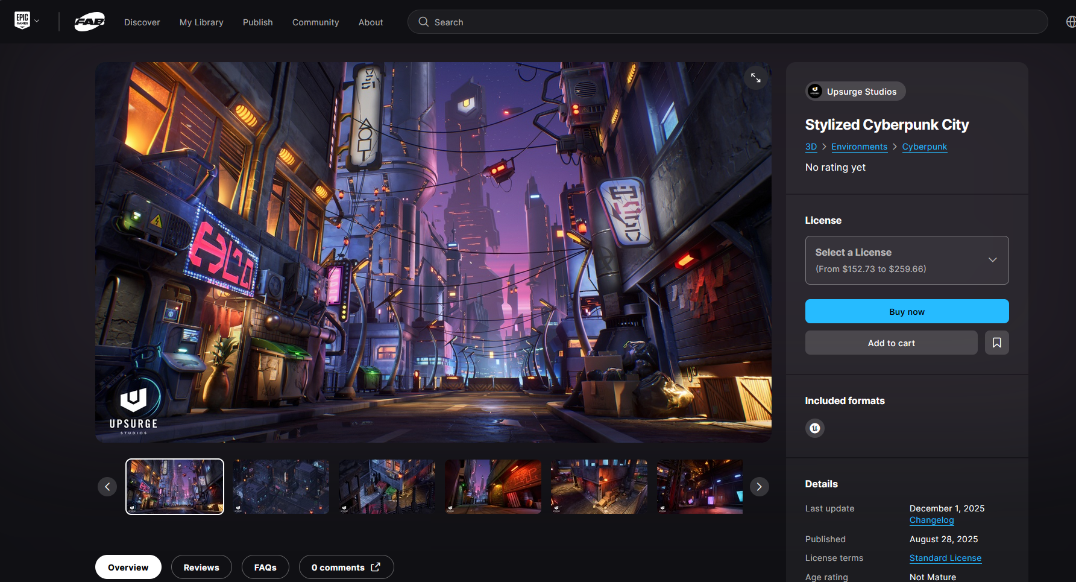Image resolution: width=1076 pixels, height=582 pixels.
Task: Open the Community menu
Action: coord(316,22)
